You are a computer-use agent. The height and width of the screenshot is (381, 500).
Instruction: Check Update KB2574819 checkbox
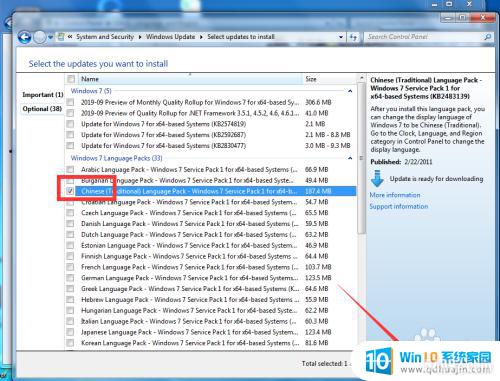click(x=70, y=124)
